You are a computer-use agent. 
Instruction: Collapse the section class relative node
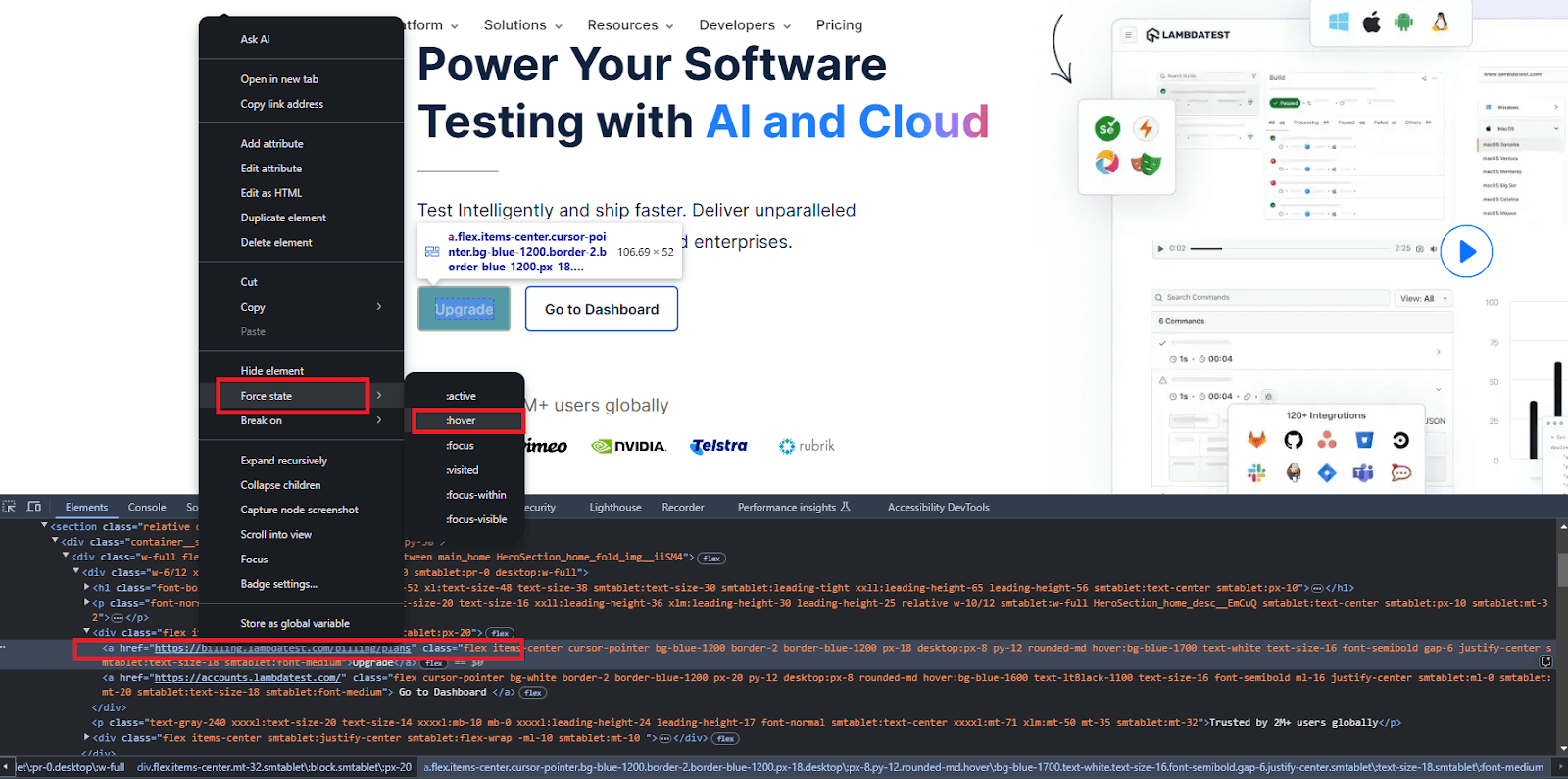click(x=44, y=526)
